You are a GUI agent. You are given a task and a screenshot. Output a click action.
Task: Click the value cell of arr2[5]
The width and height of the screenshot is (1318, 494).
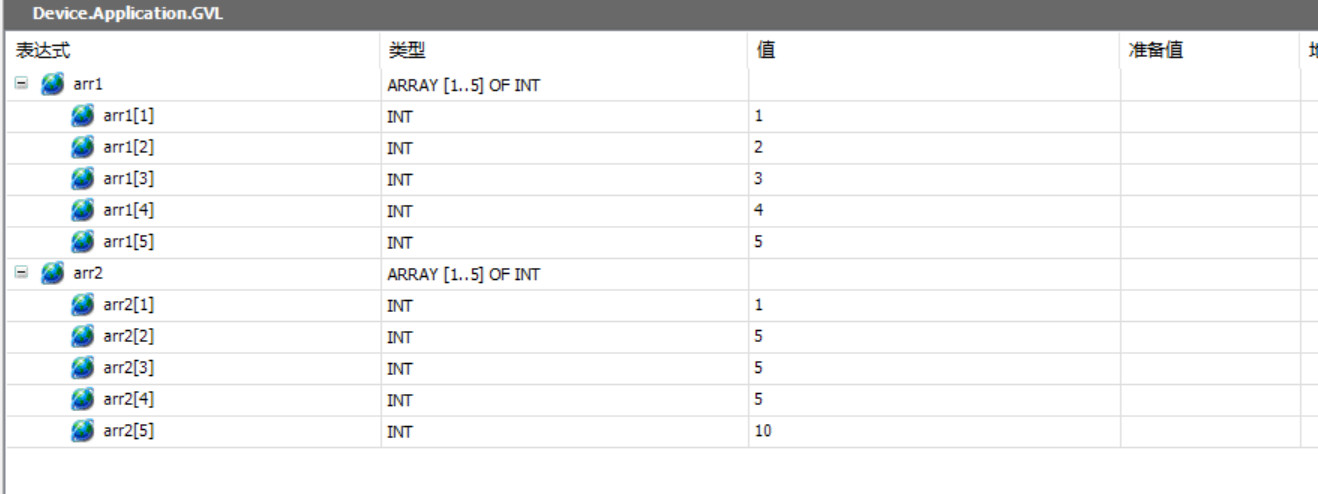coord(934,431)
